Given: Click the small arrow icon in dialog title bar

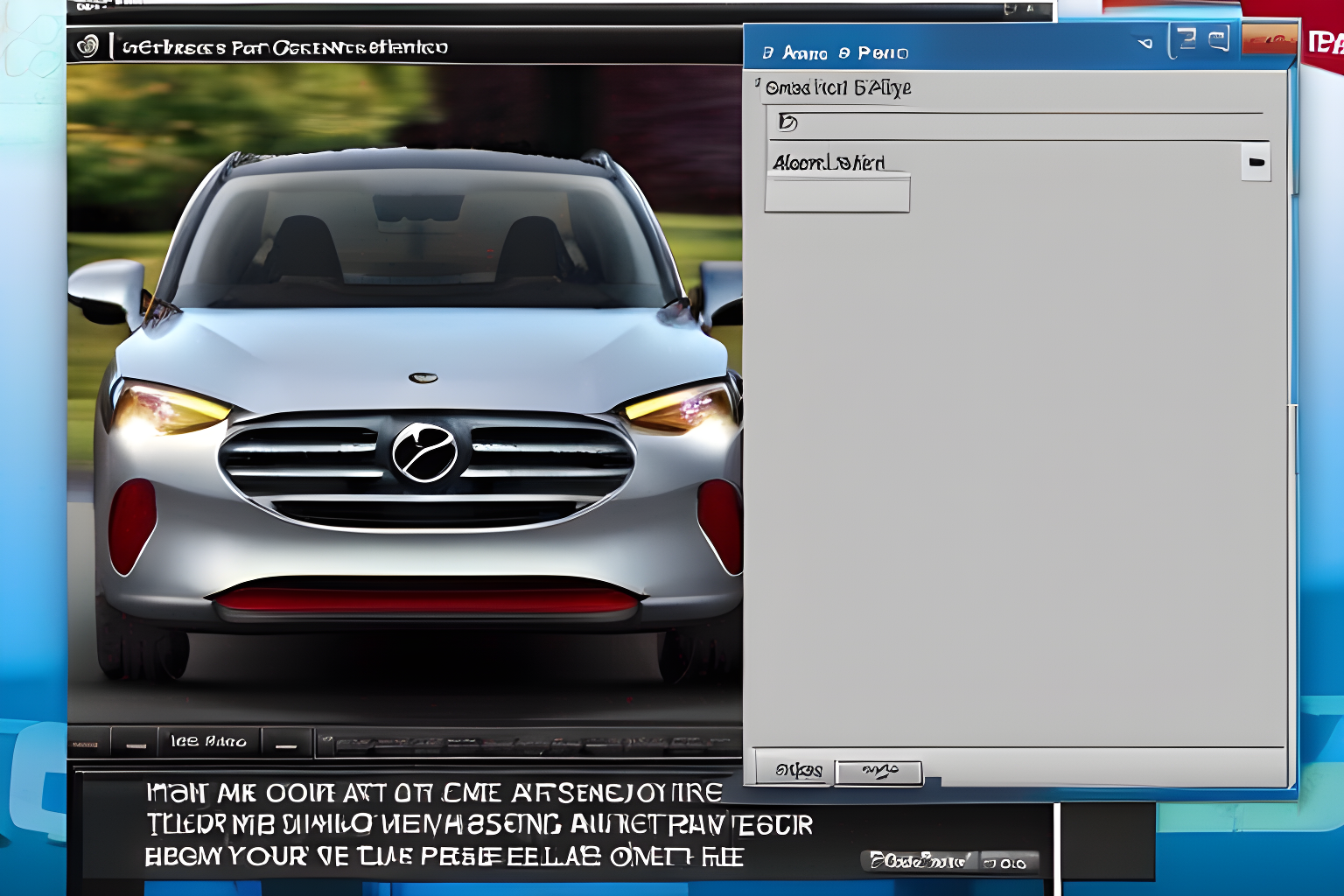Looking at the screenshot, I should (1145, 43).
